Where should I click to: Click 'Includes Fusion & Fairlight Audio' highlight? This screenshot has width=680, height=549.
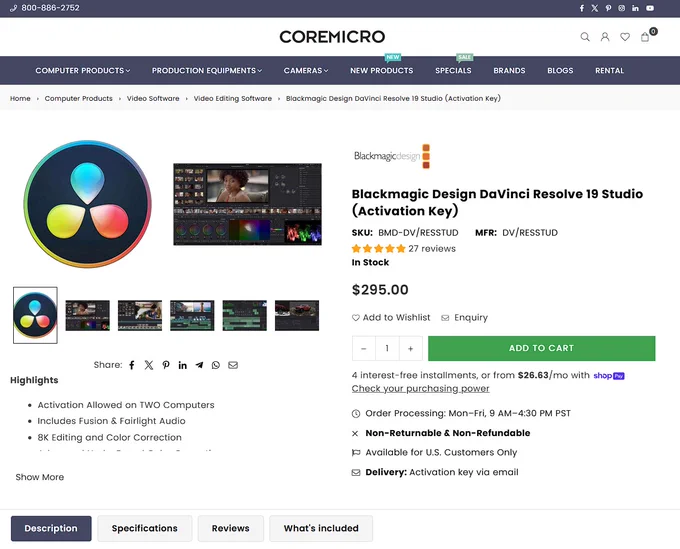tap(111, 421)
